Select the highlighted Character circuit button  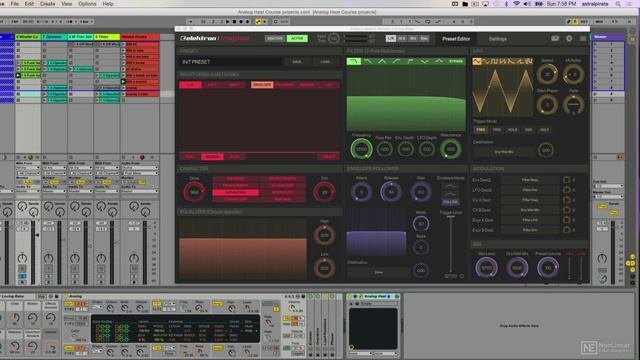pyautogui.click(x=236, y=192)
